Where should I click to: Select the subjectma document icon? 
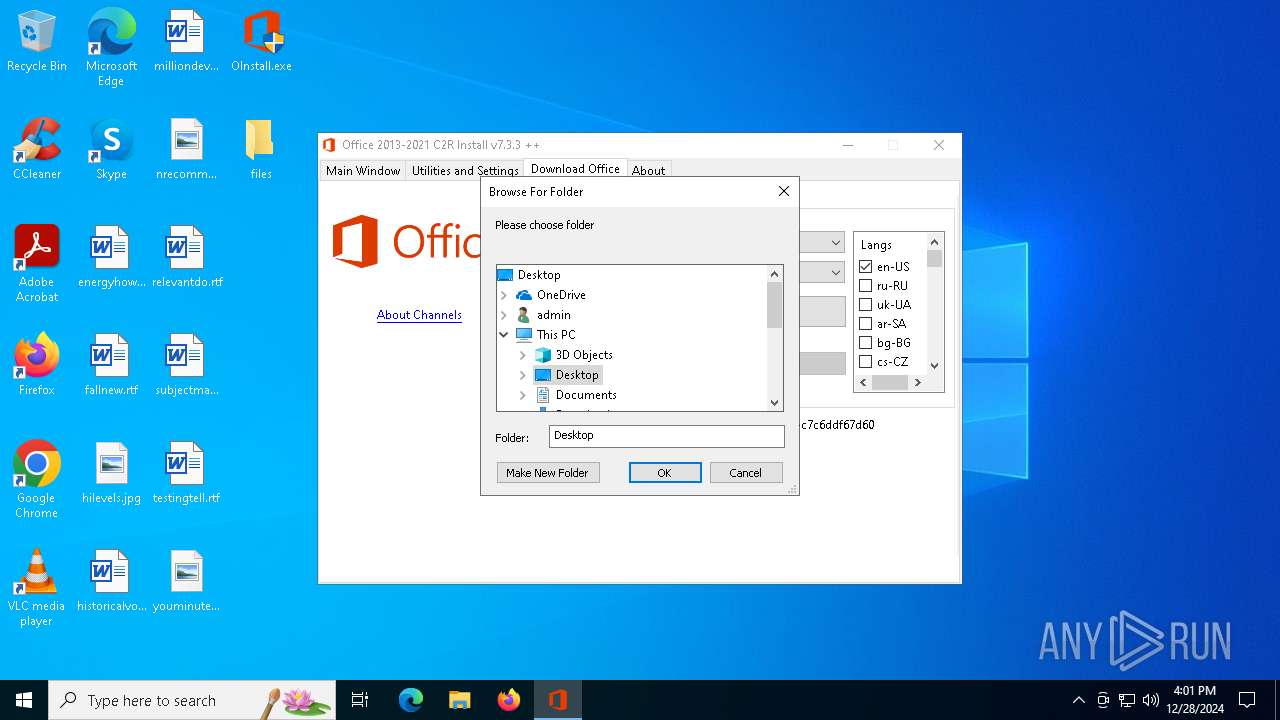click(186, 366)
